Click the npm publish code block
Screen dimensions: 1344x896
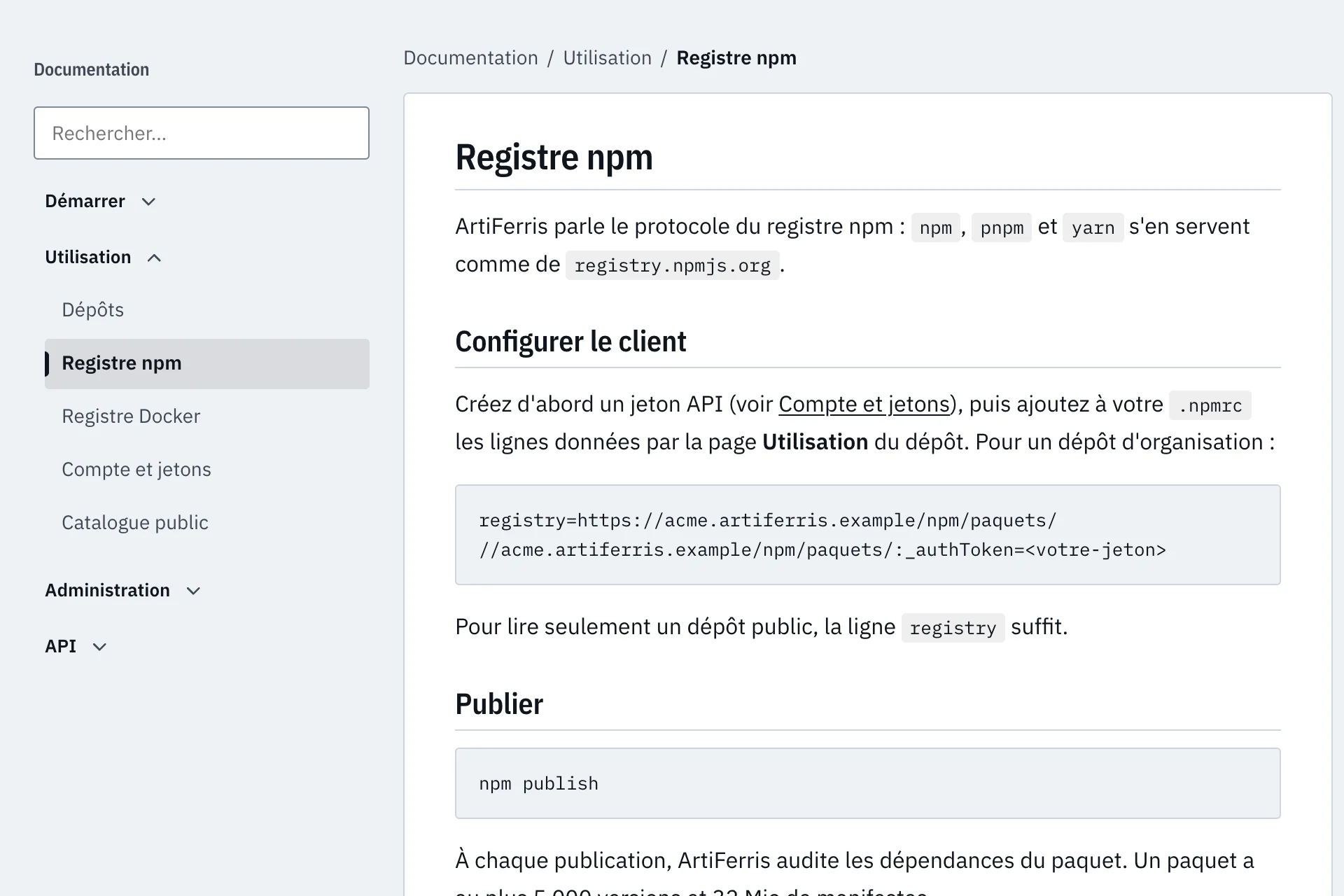[867, 783]
